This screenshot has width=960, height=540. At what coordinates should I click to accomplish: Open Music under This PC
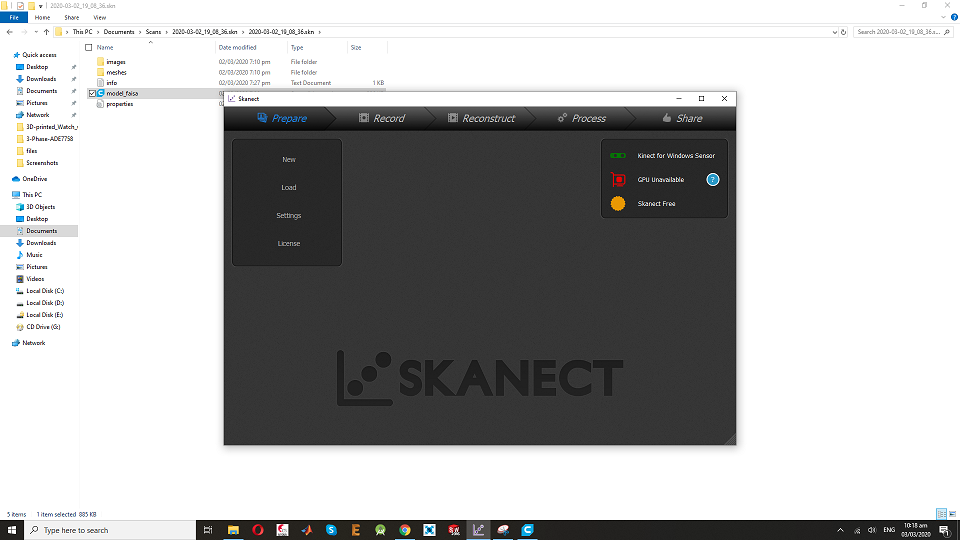click(34, 255)
